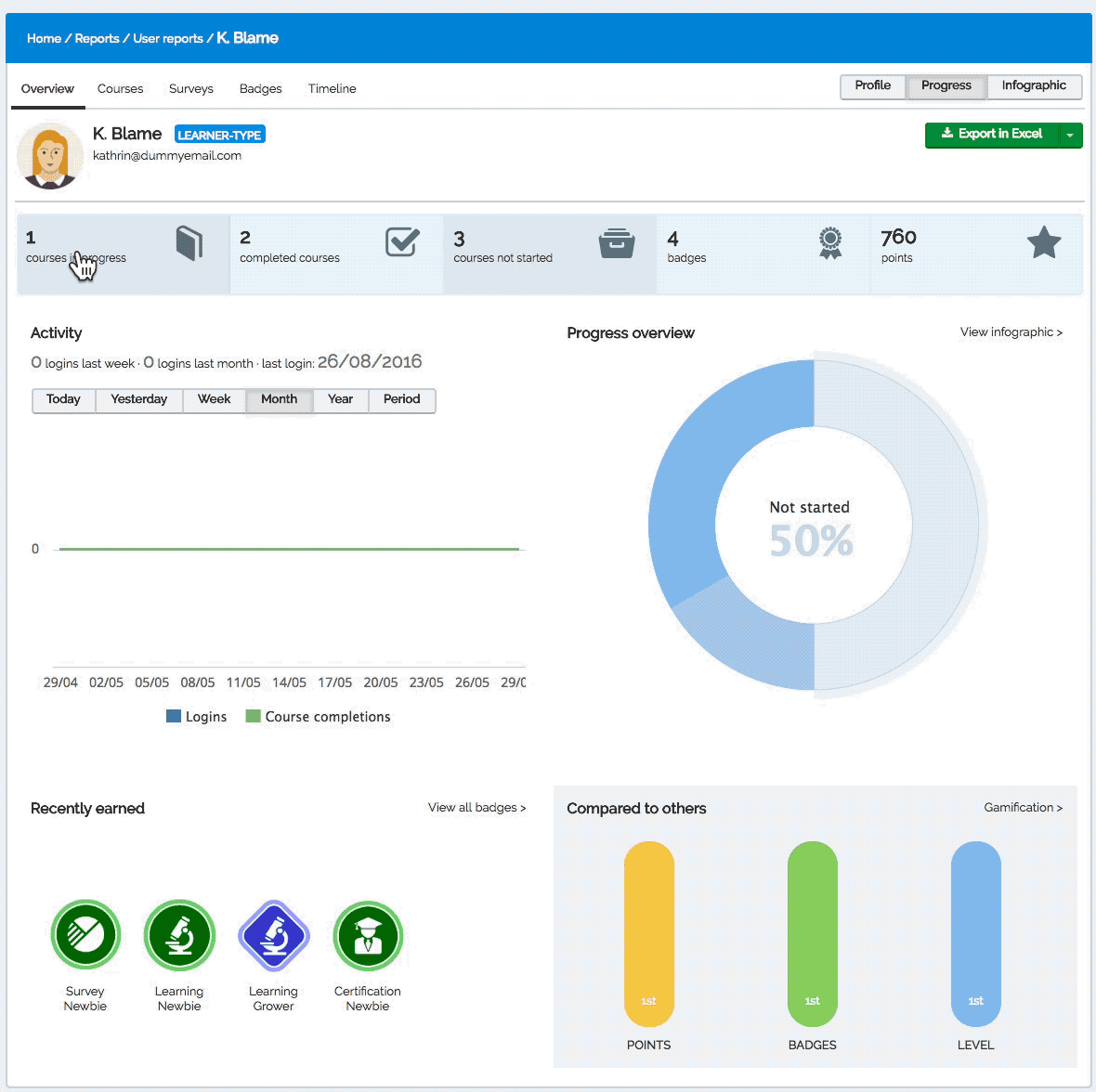Click the Certification Newbie badge icon
The height and width of the screenshot is (1092, 1096).
click(368, 935)
